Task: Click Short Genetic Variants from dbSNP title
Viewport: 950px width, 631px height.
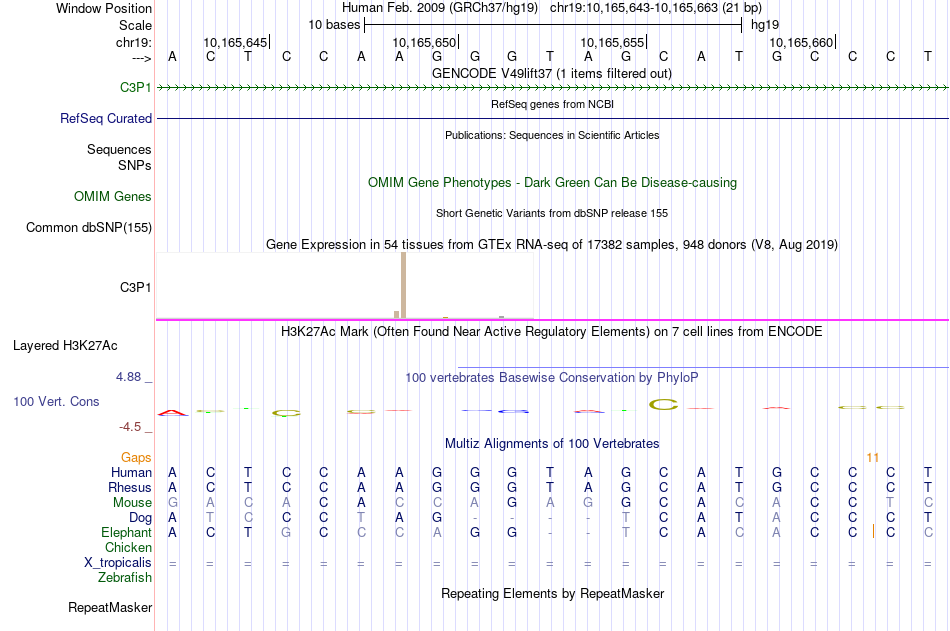Action: pyautogui.click(x=552, y=213)
